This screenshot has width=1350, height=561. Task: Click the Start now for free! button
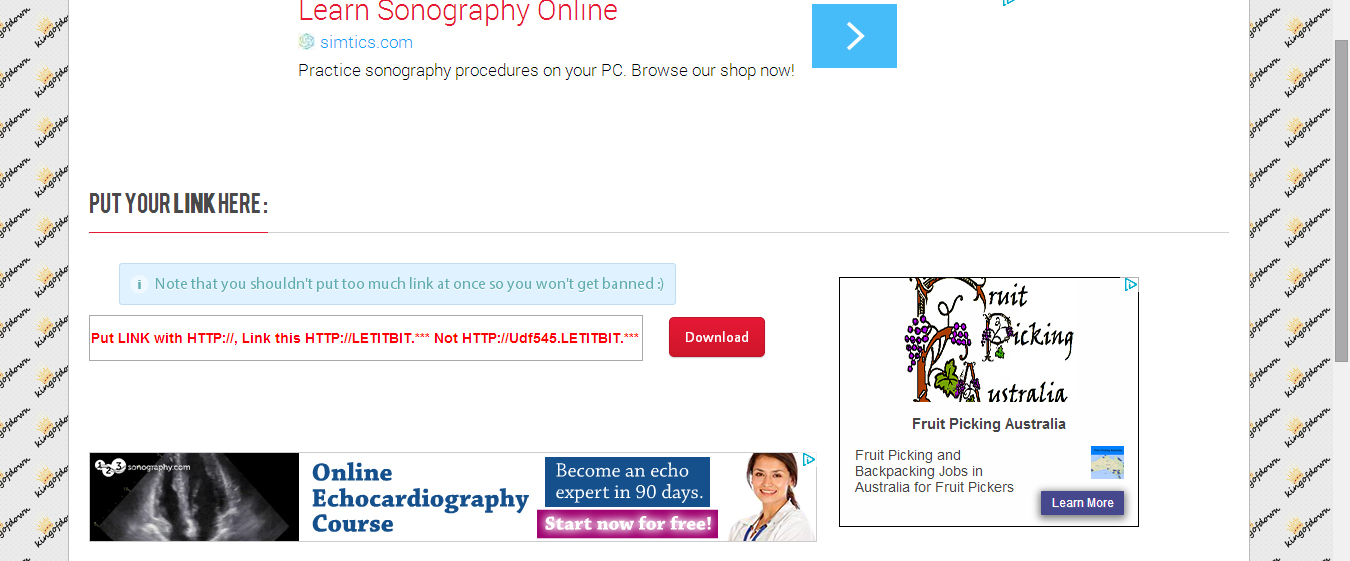coord(628,524)
